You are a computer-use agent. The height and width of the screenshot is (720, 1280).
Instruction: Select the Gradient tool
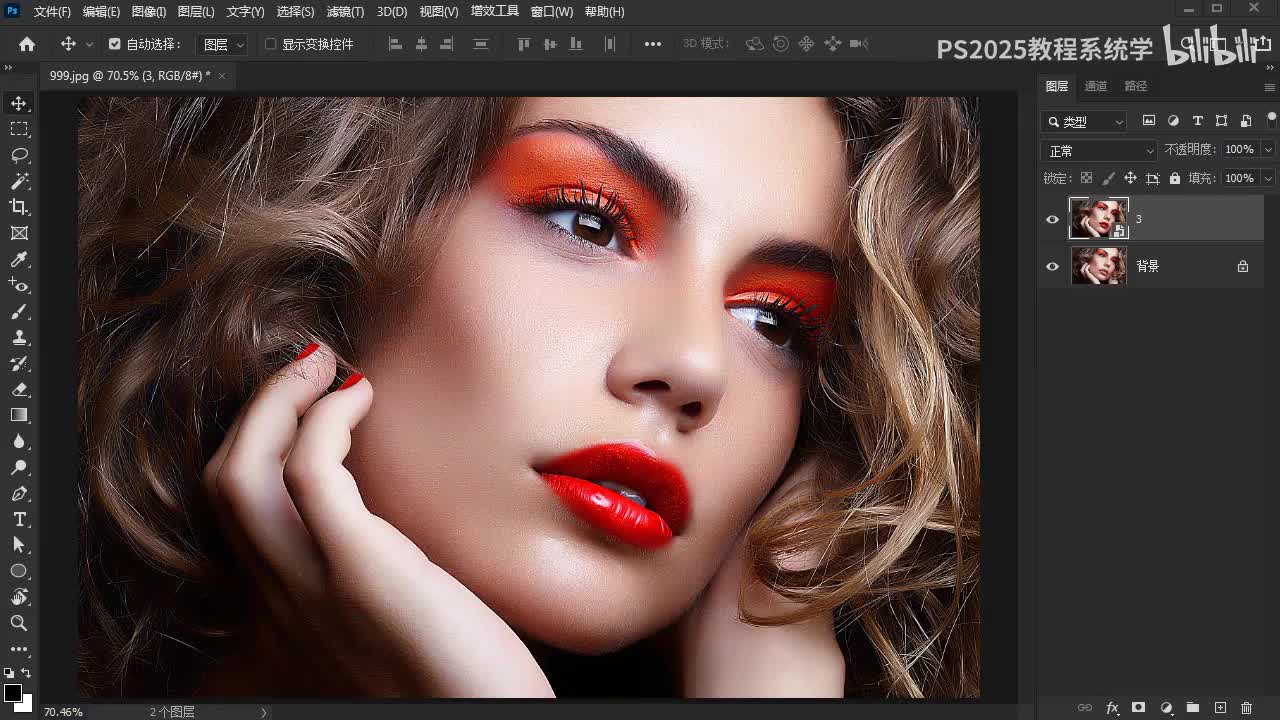click(19, 415)
